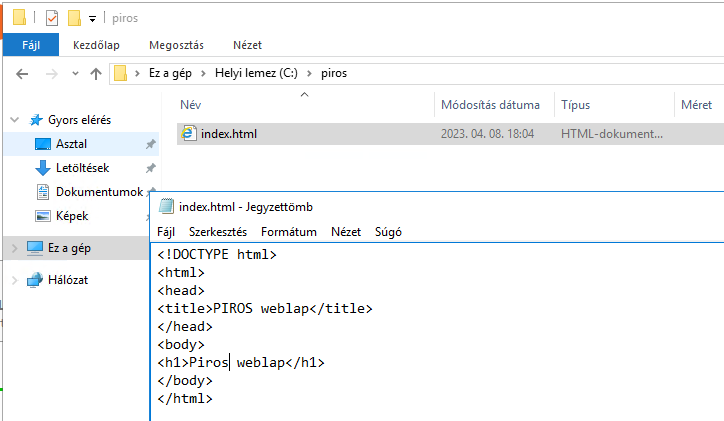Viewport: 724px width, 421px height.
Task: Expand the Hálózat tree node
Action: 14,280
